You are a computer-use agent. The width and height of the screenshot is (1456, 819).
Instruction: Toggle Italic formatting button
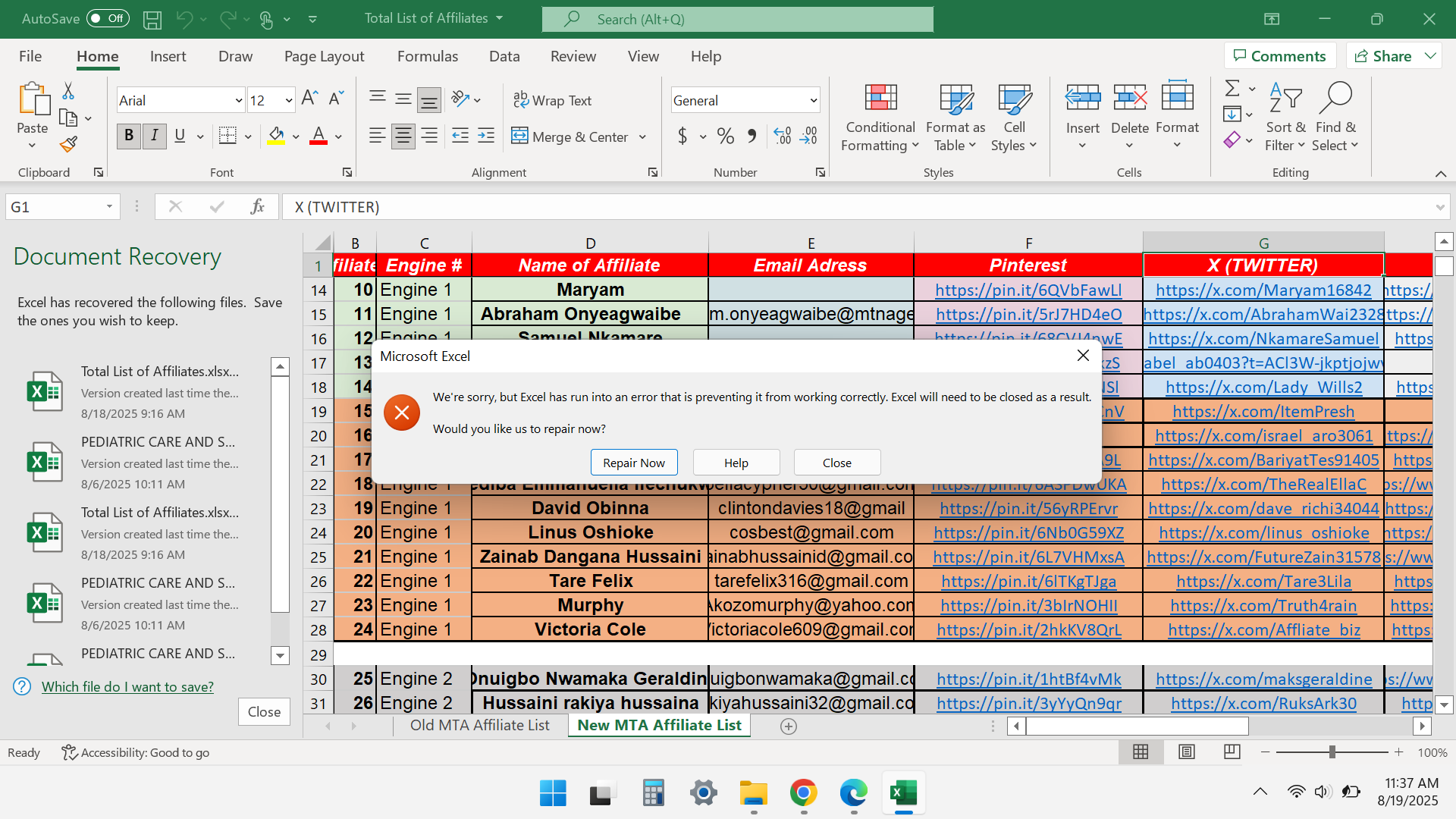(155, 136)
